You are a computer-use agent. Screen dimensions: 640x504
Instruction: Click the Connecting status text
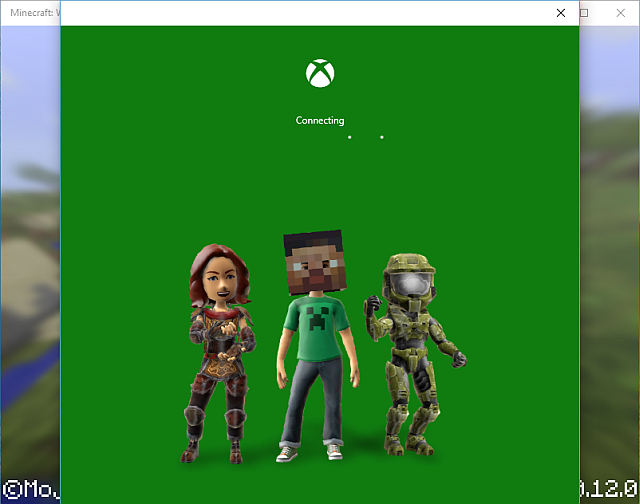tap(320, 120)
